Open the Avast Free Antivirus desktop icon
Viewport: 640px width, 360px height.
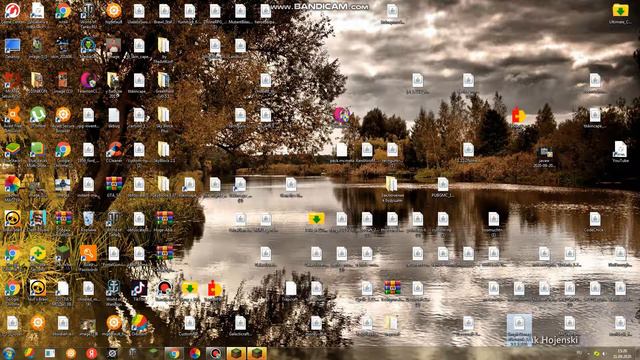pos(12,115)
